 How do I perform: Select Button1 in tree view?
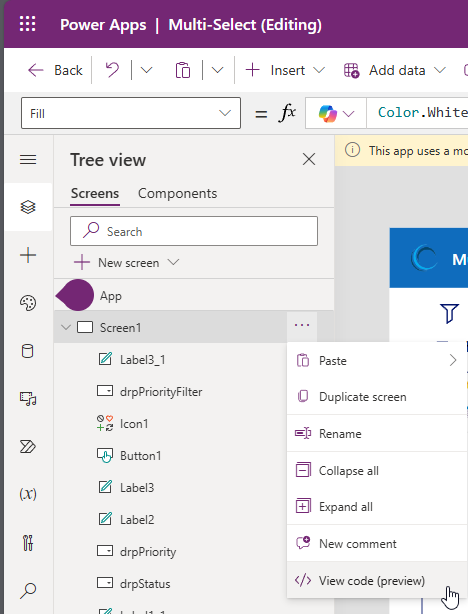140,456
